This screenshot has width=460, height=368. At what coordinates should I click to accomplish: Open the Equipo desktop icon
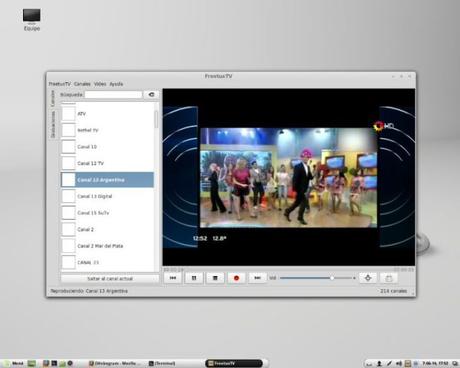click(x=32, y=20)
